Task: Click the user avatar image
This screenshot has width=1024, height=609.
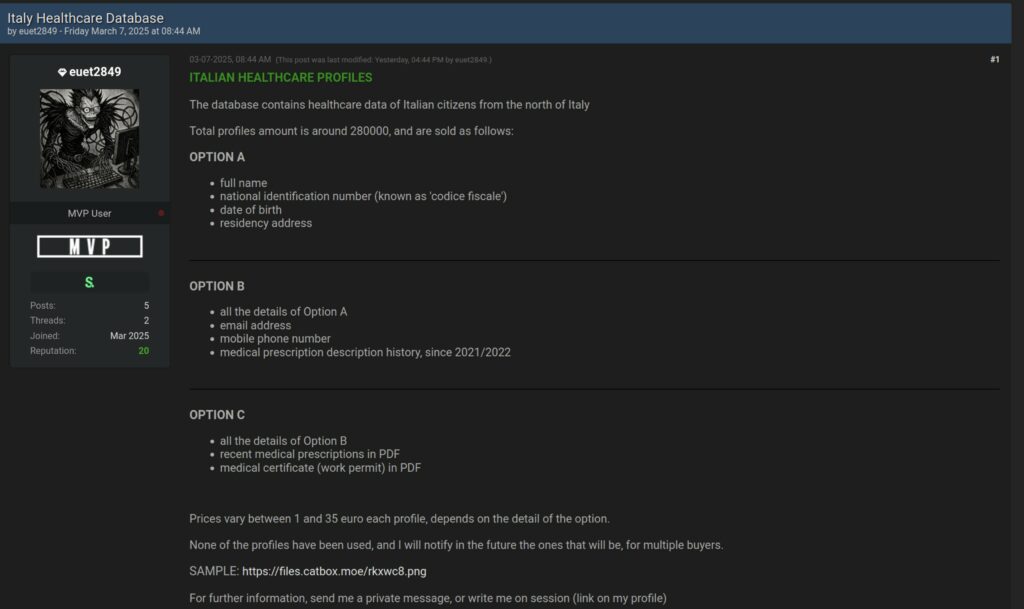Action: [89, 139]
